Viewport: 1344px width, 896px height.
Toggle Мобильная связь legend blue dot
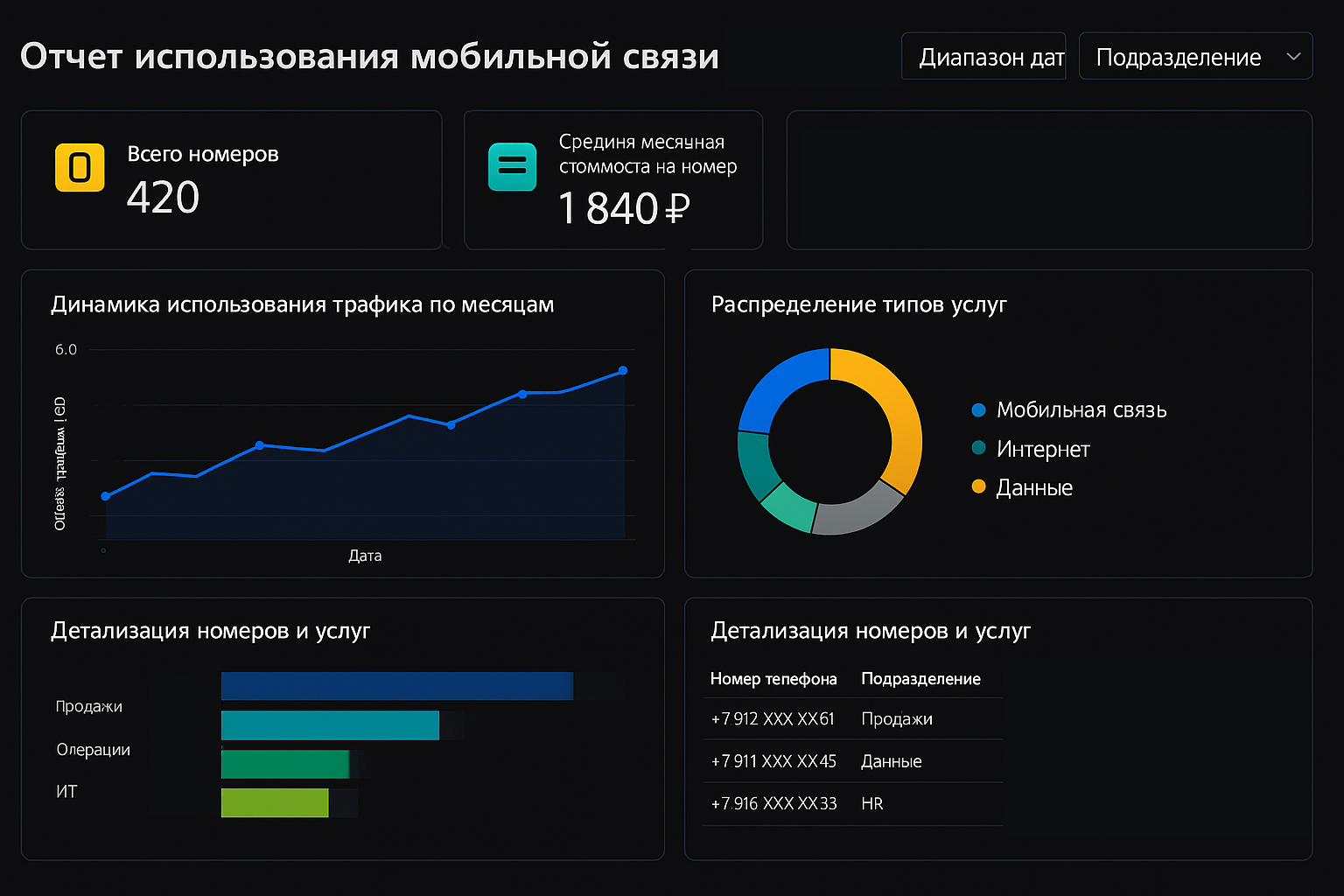(978, 409)
